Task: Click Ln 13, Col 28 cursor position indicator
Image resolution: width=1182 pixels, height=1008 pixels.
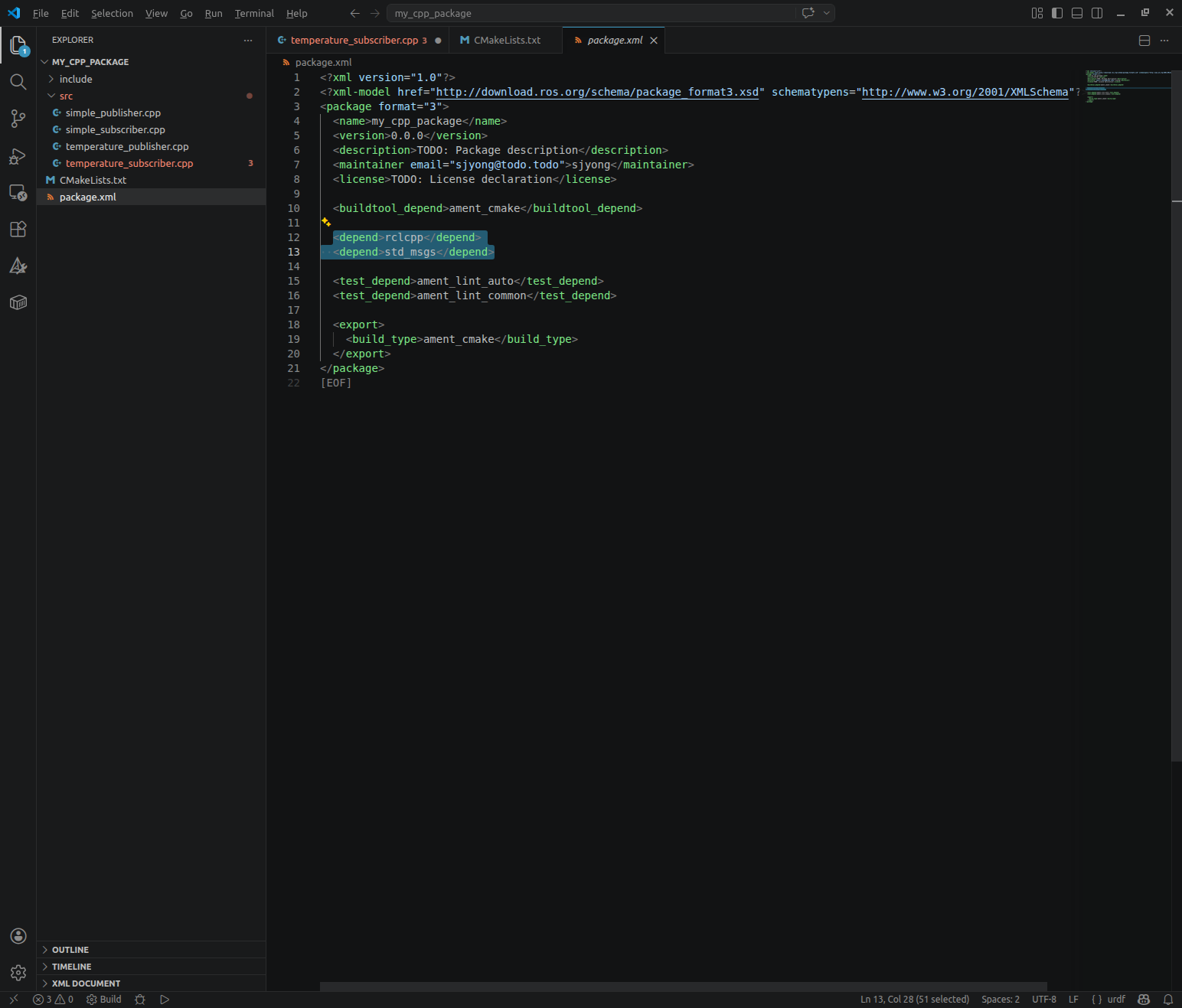Action: (915, 1000)
